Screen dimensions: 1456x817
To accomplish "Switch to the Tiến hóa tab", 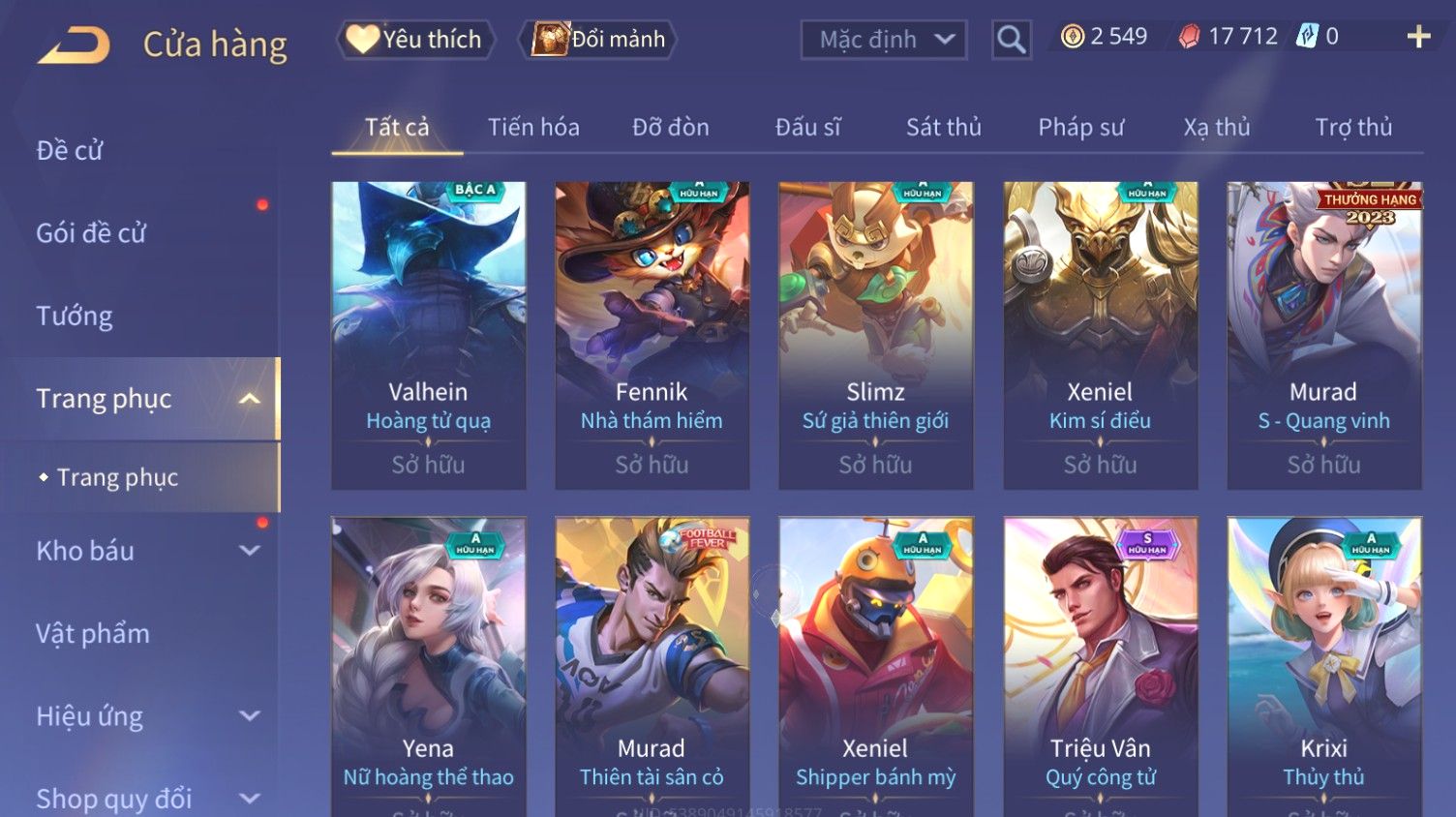I will pos(533,127).
